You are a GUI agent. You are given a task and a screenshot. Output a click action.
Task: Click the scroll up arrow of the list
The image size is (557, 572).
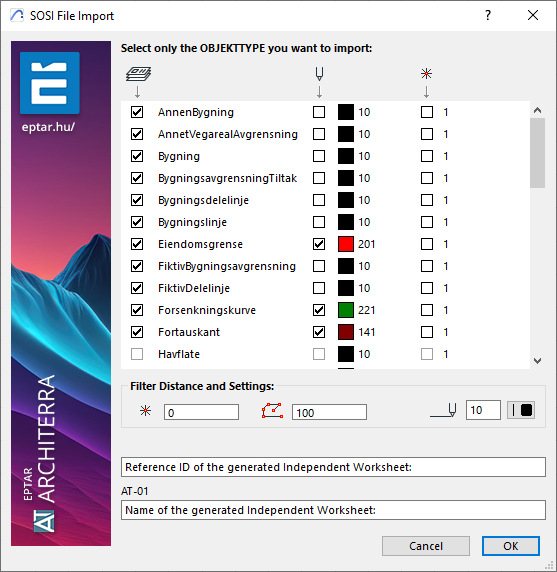537,110
